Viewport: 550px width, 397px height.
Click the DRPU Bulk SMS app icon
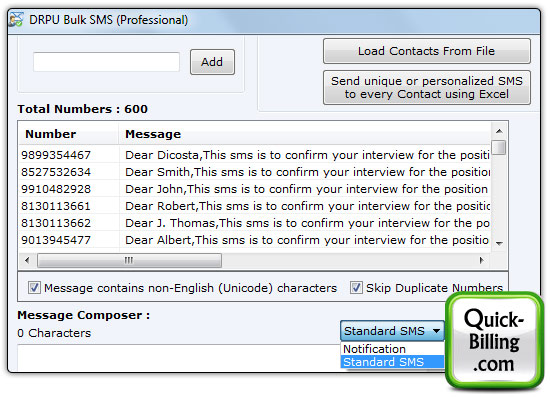[16, 20]
